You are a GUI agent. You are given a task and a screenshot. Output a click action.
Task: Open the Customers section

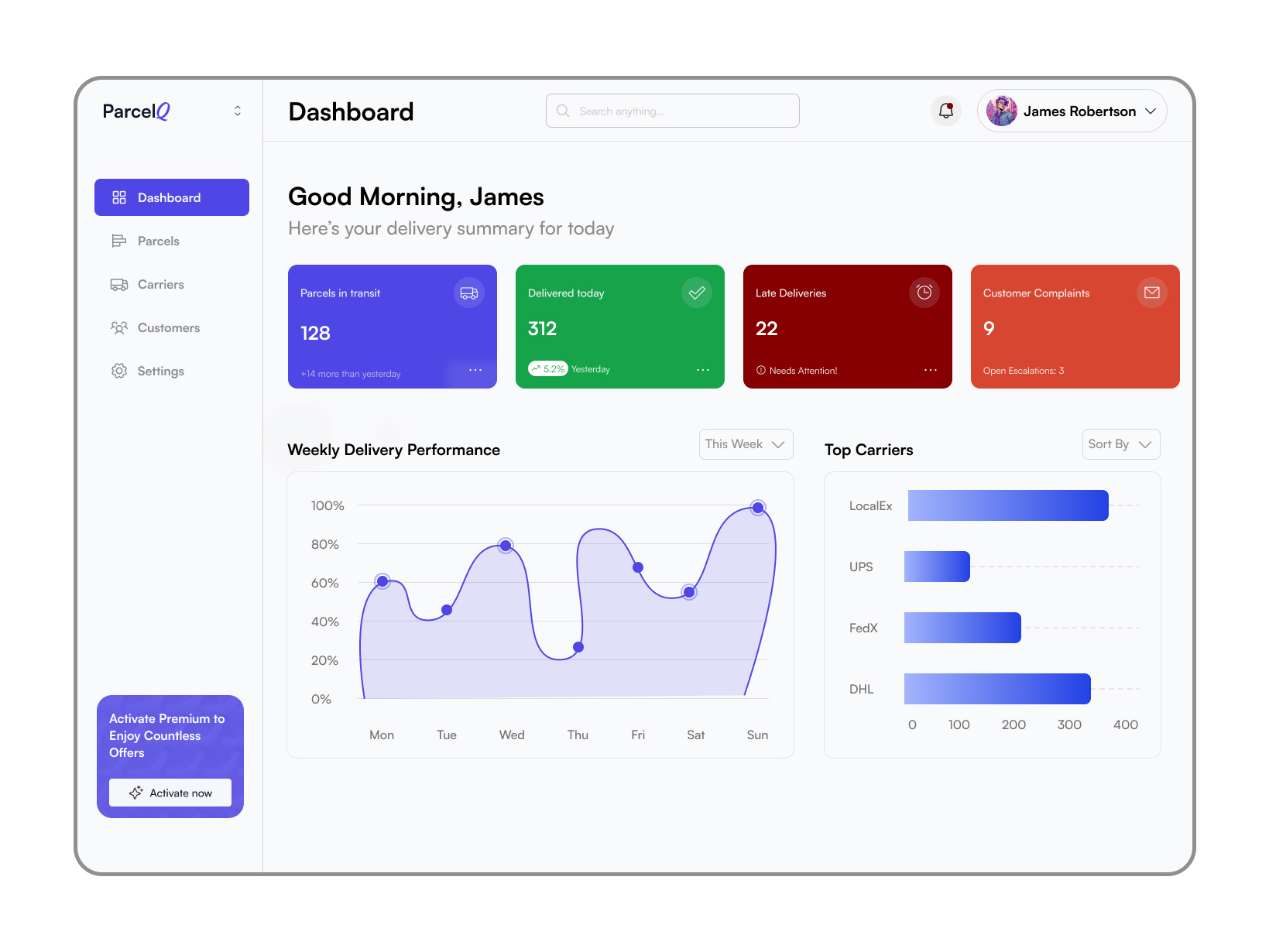pyautogui.click(x=169, y=327)
